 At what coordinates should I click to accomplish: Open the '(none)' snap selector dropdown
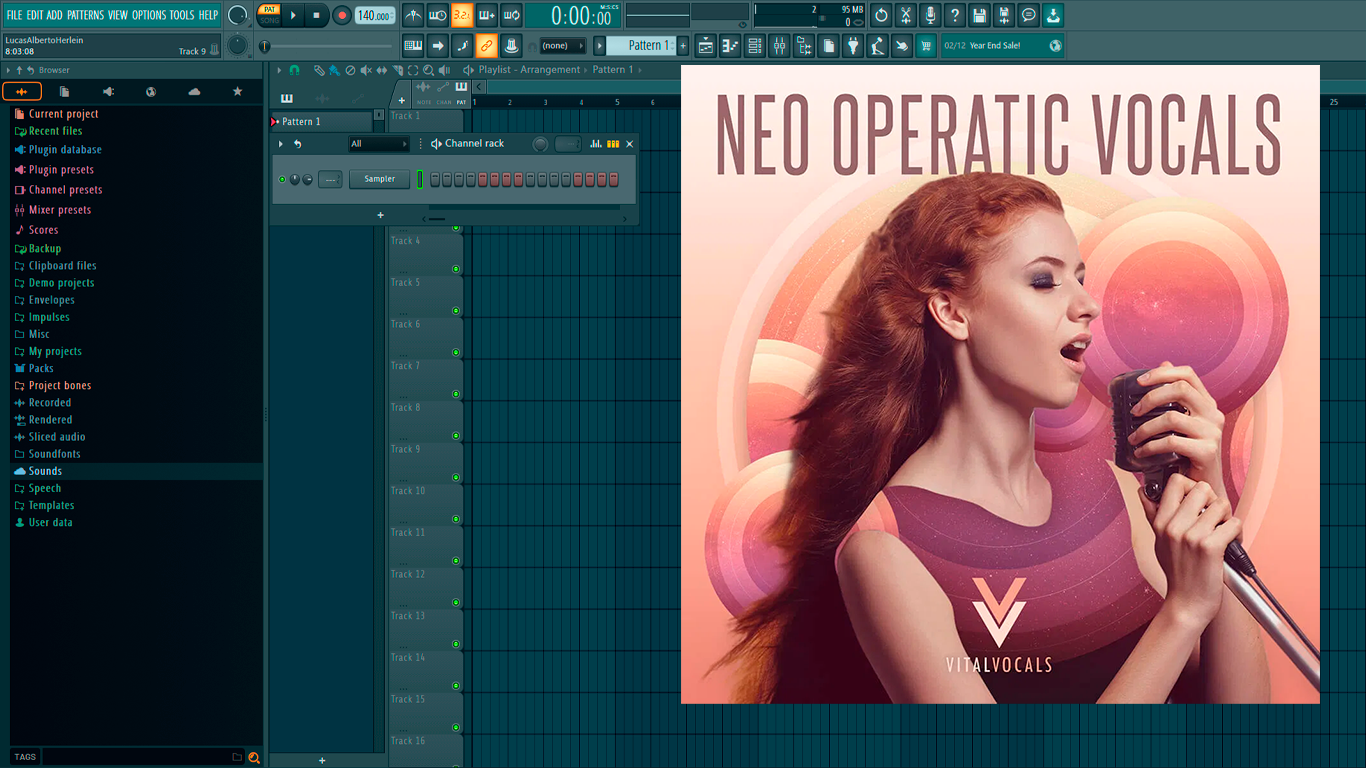[562, 45]
